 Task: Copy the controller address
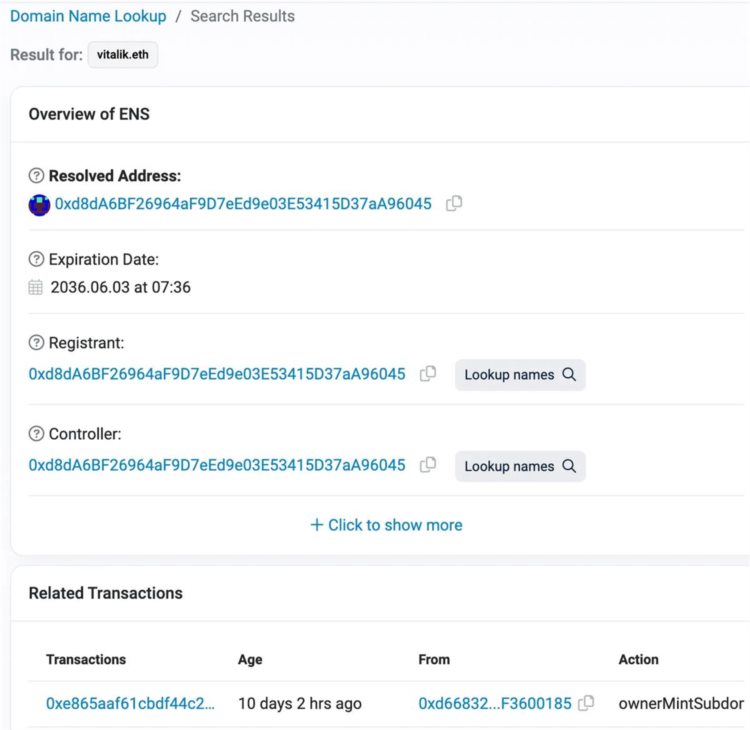pos(428,465)
